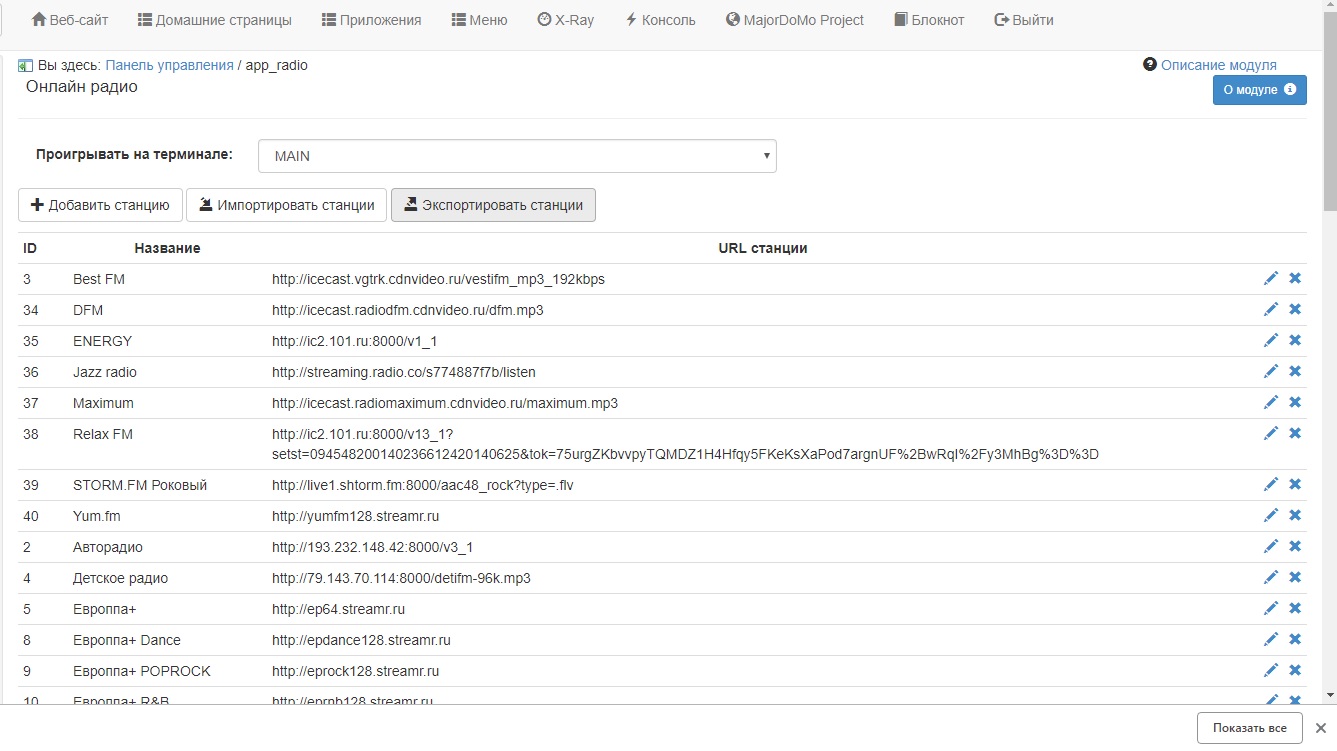Image resolution: width=1337 pixels, height=751 pixels.
Task: Delete the Yum.fm station
Action: (1295, 516)
